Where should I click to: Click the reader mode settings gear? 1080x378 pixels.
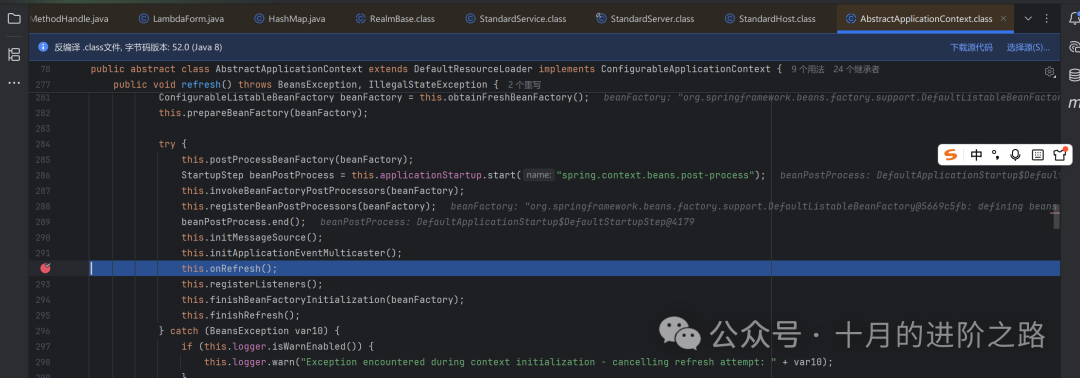point(1049,72)
